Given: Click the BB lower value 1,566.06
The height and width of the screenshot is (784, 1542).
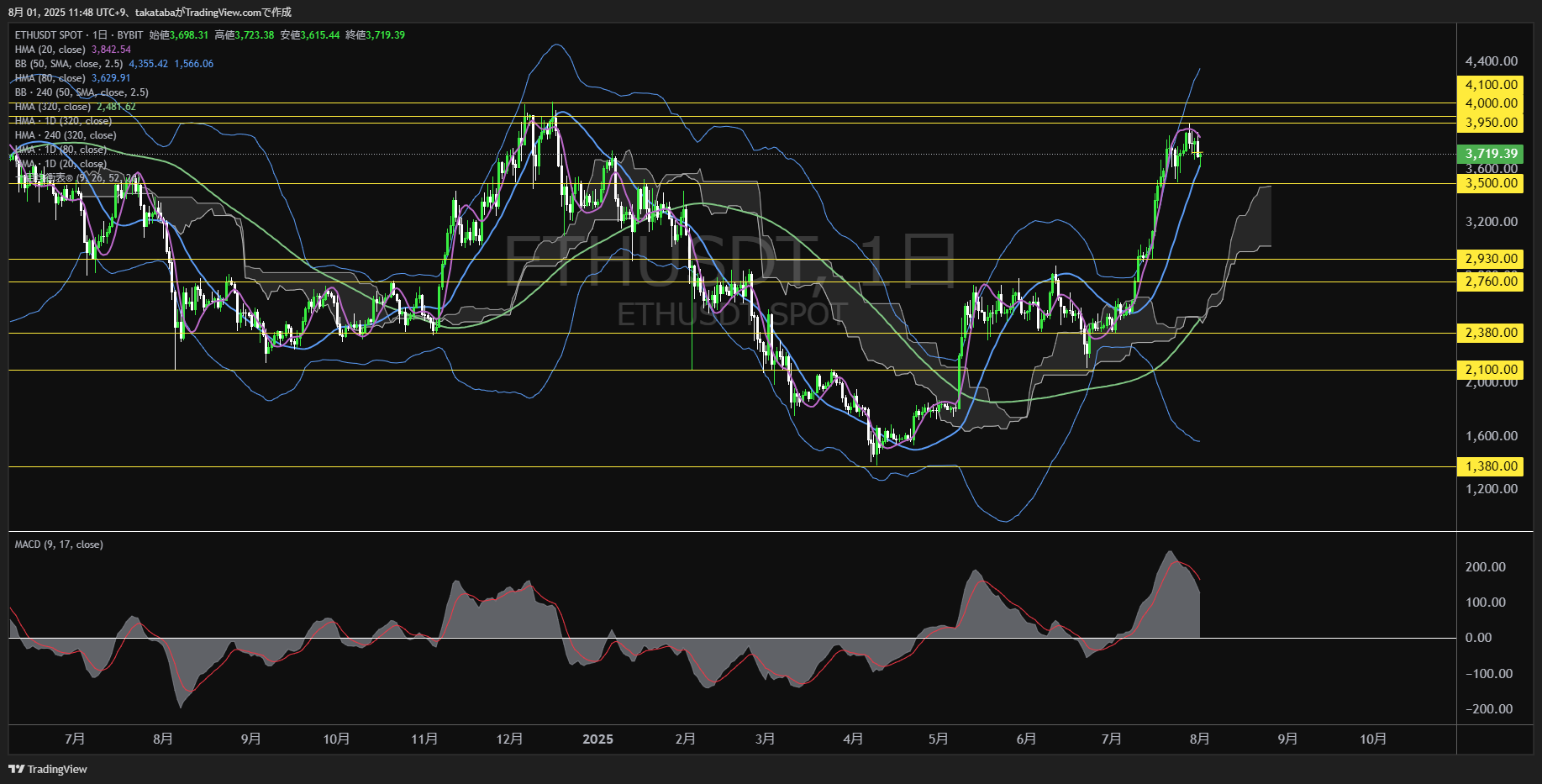Looking at the screenshot, I should [x=194, y=64].
